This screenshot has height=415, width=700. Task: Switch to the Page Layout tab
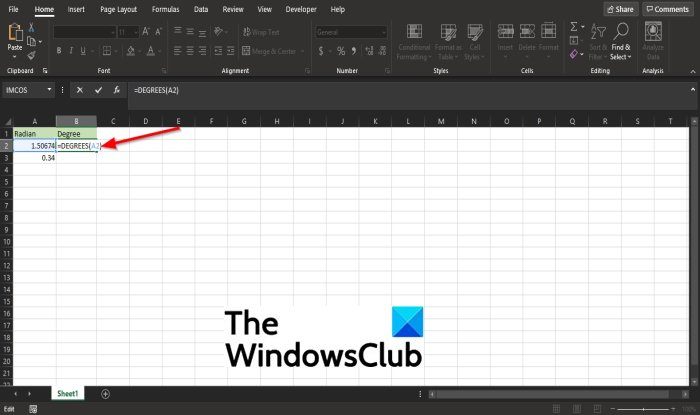[118, 9]
